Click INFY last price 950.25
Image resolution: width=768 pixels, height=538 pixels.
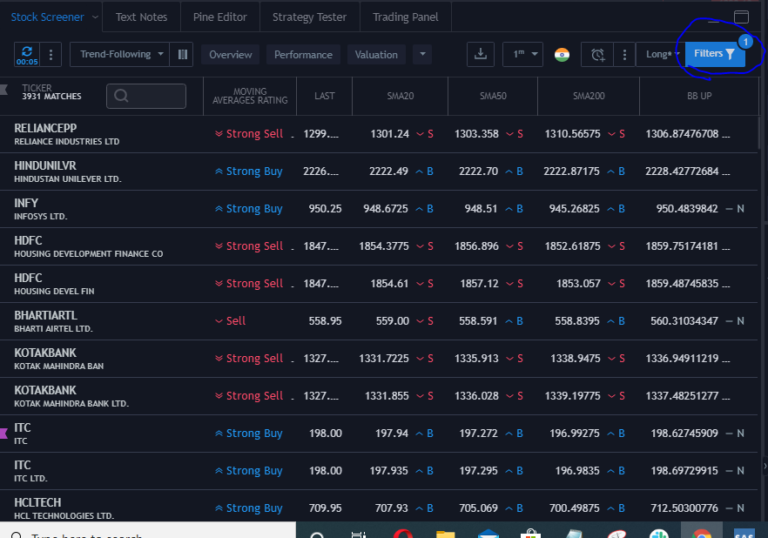325,209
